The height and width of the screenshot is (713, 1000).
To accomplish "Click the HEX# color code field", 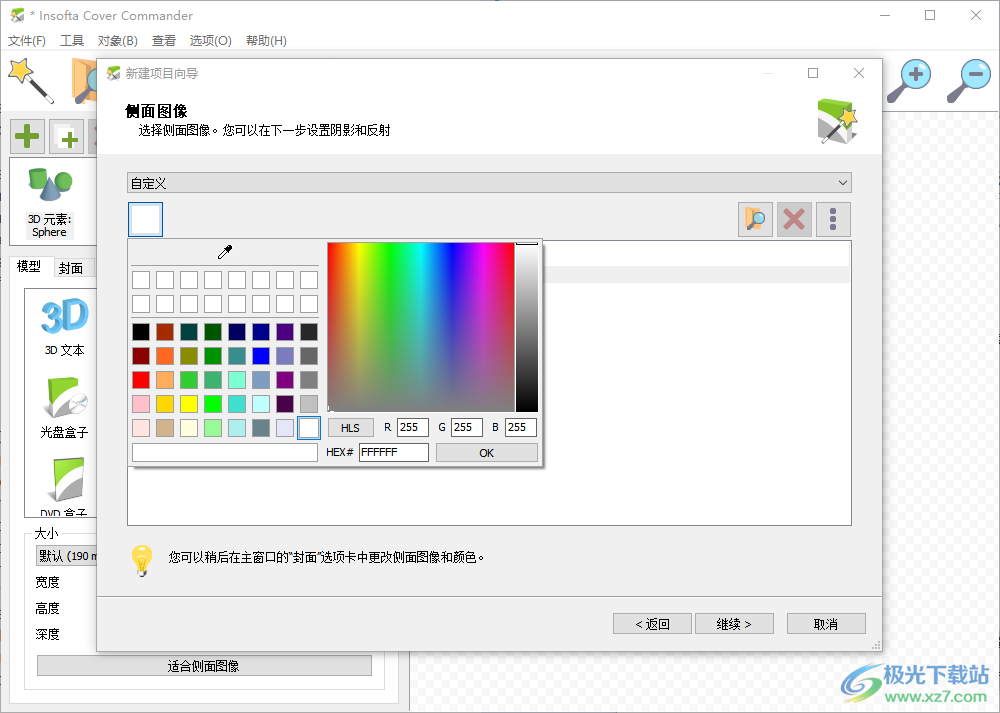I will [x=393, y=452].
